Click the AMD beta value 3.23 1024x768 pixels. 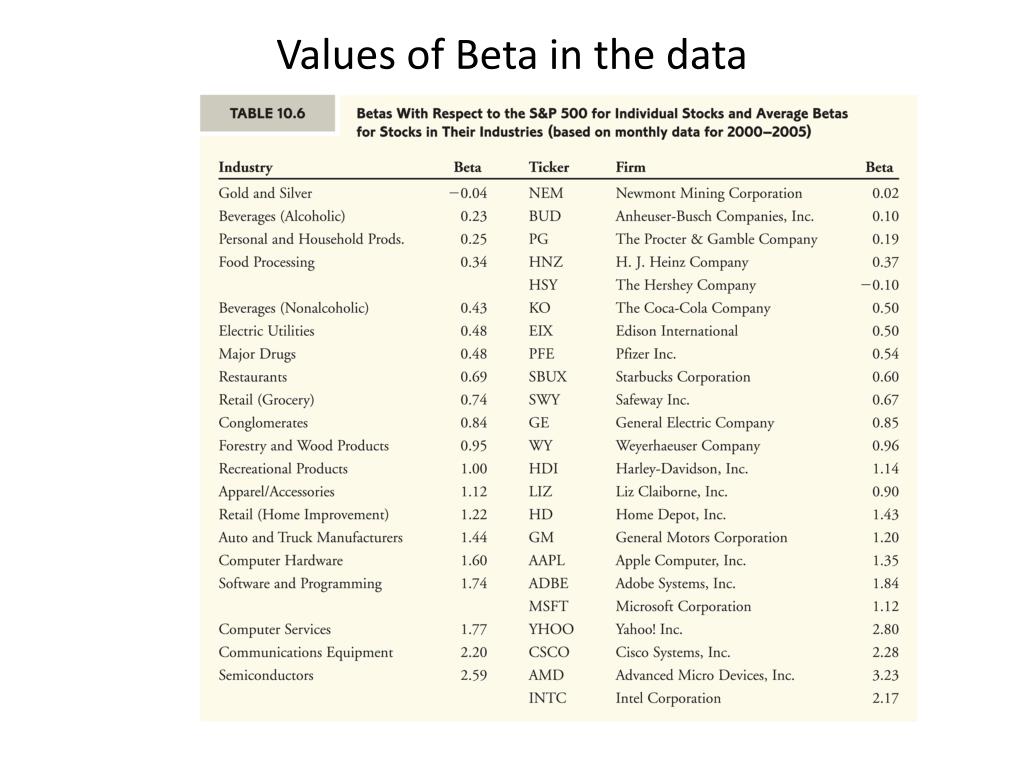click(885, 675)
